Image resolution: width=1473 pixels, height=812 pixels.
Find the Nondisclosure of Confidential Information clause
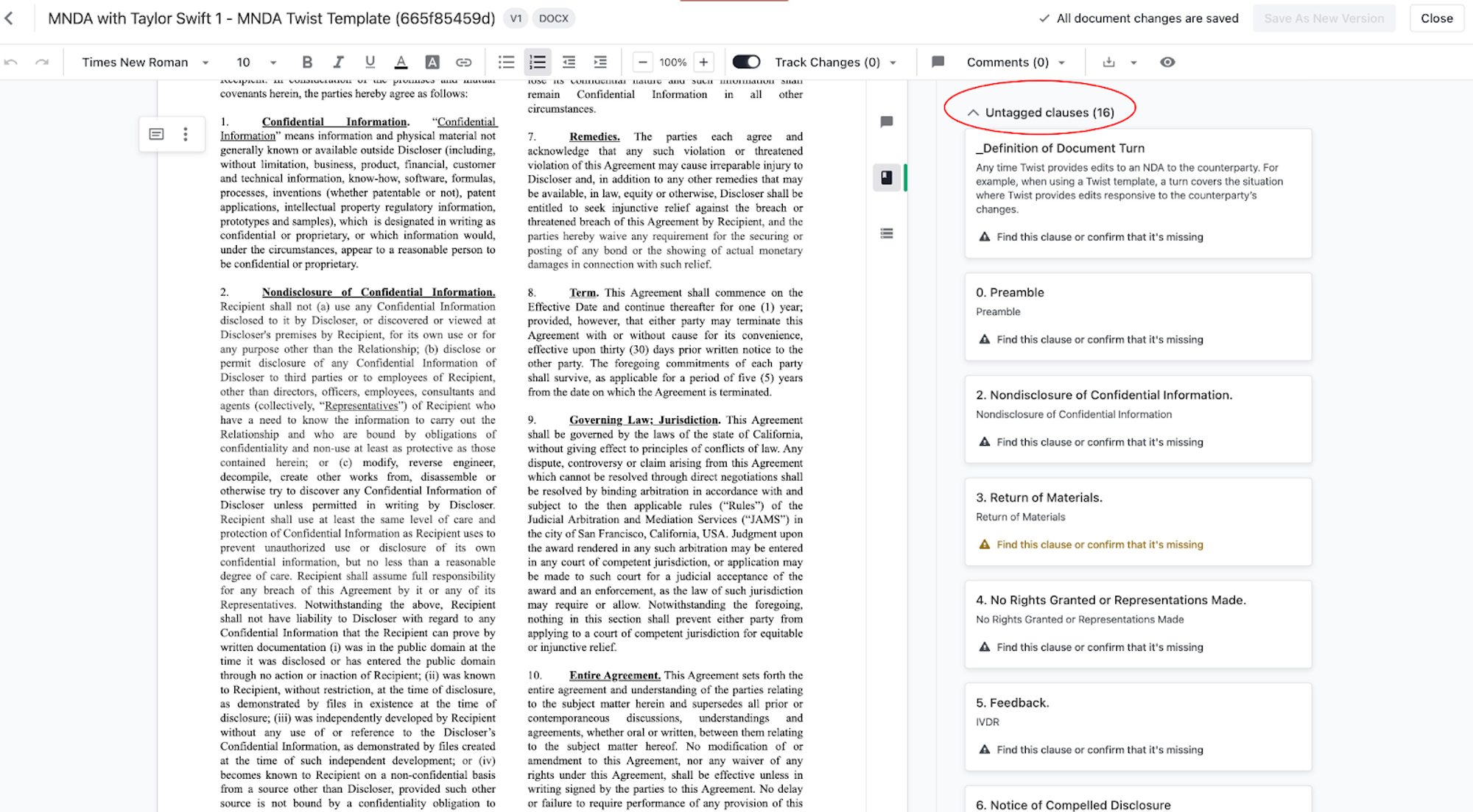(1099, 442)
